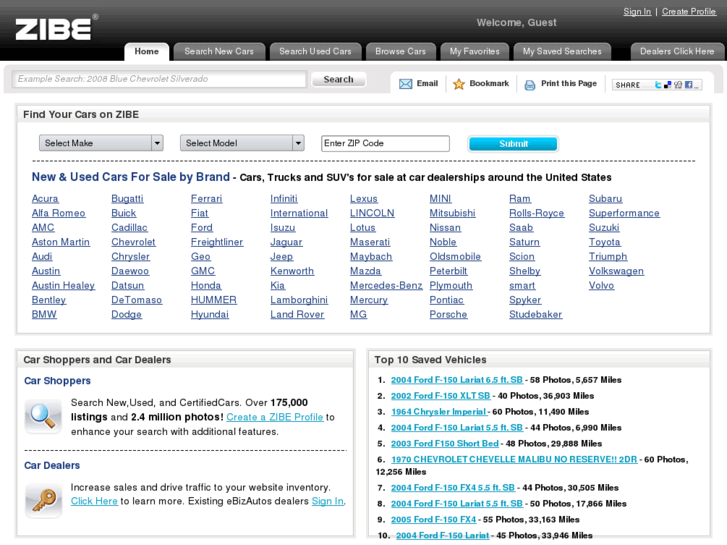Open the Maserati brand link
Viewport: 727px width, 545px height.
click(370, 242)
